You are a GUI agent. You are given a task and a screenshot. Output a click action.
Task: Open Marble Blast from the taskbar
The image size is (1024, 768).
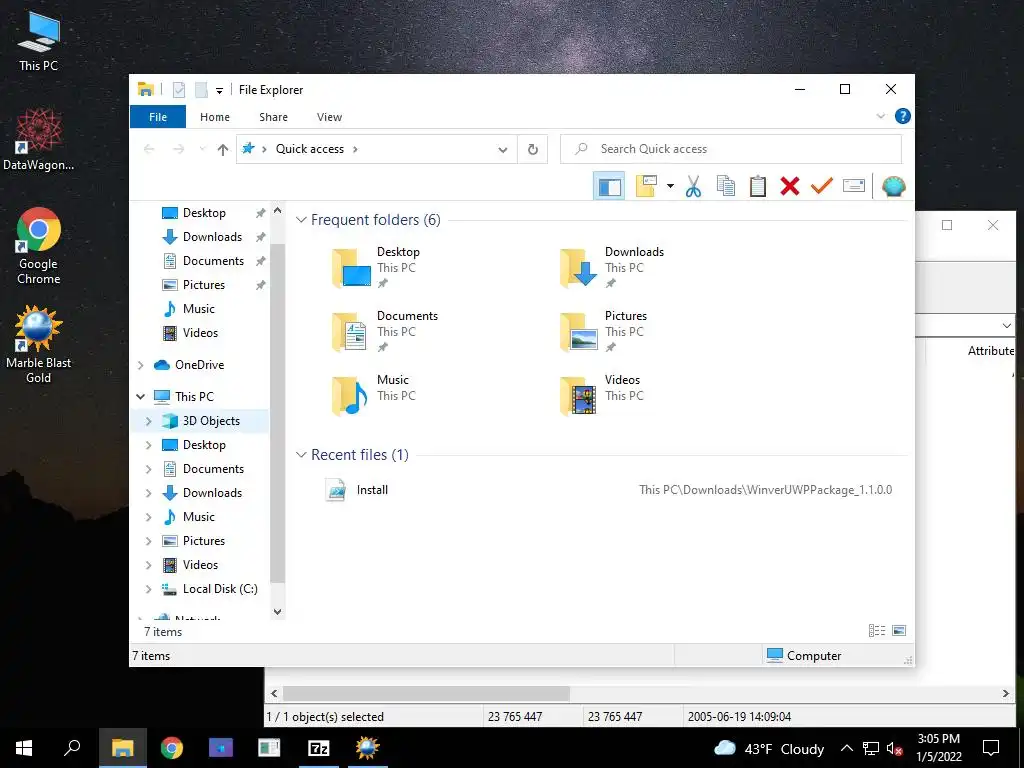point(367,748)
